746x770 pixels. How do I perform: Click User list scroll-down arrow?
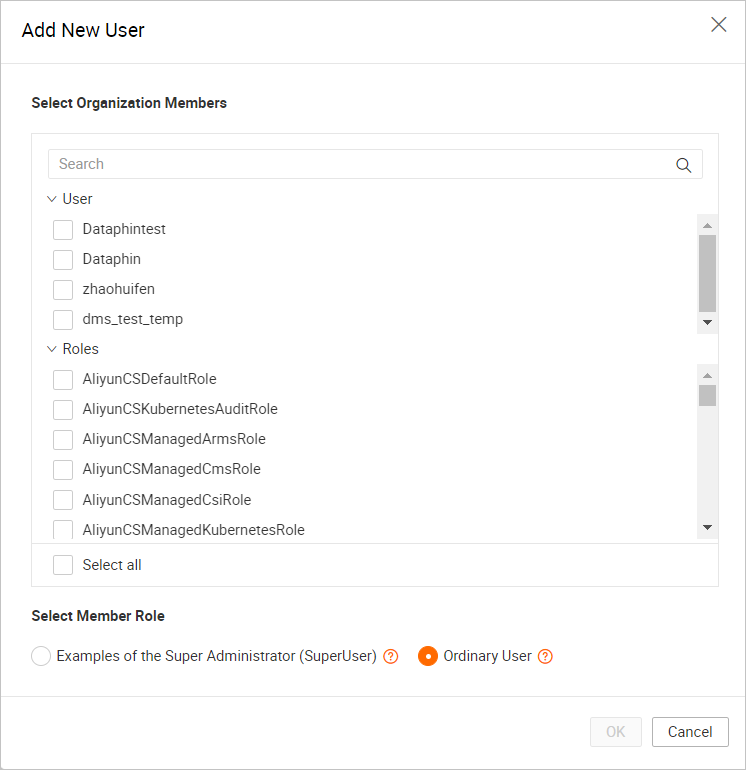[707, 322]
